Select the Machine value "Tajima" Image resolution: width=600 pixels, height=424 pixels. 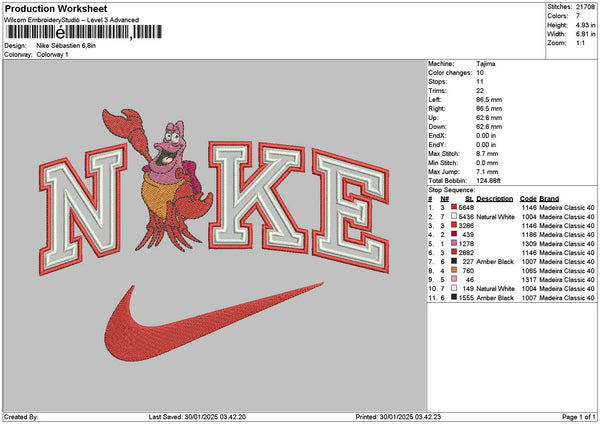[486, 64]
